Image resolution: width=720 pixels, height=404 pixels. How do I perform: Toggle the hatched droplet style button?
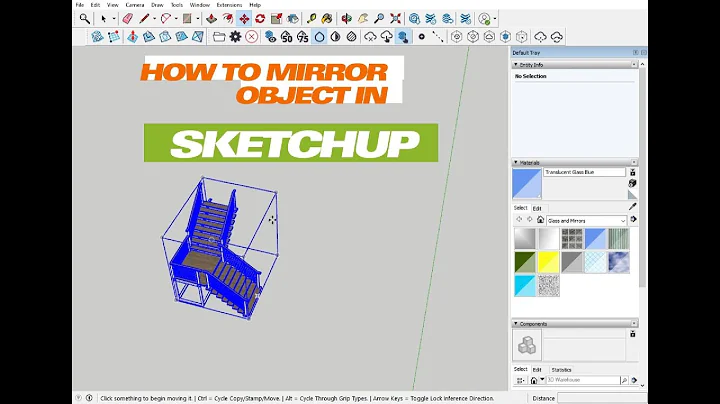351,37
